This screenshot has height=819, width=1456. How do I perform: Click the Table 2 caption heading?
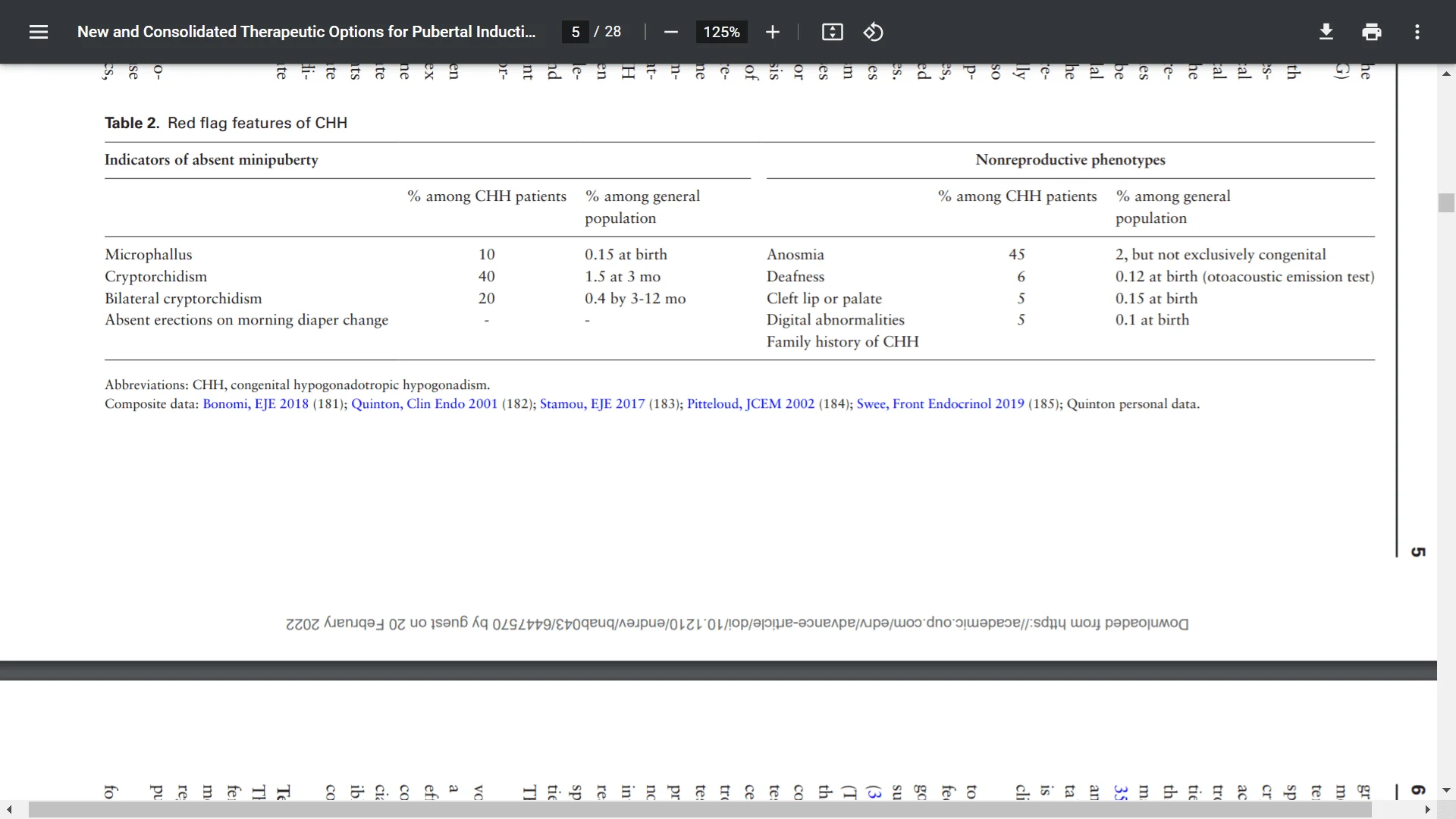226,123
